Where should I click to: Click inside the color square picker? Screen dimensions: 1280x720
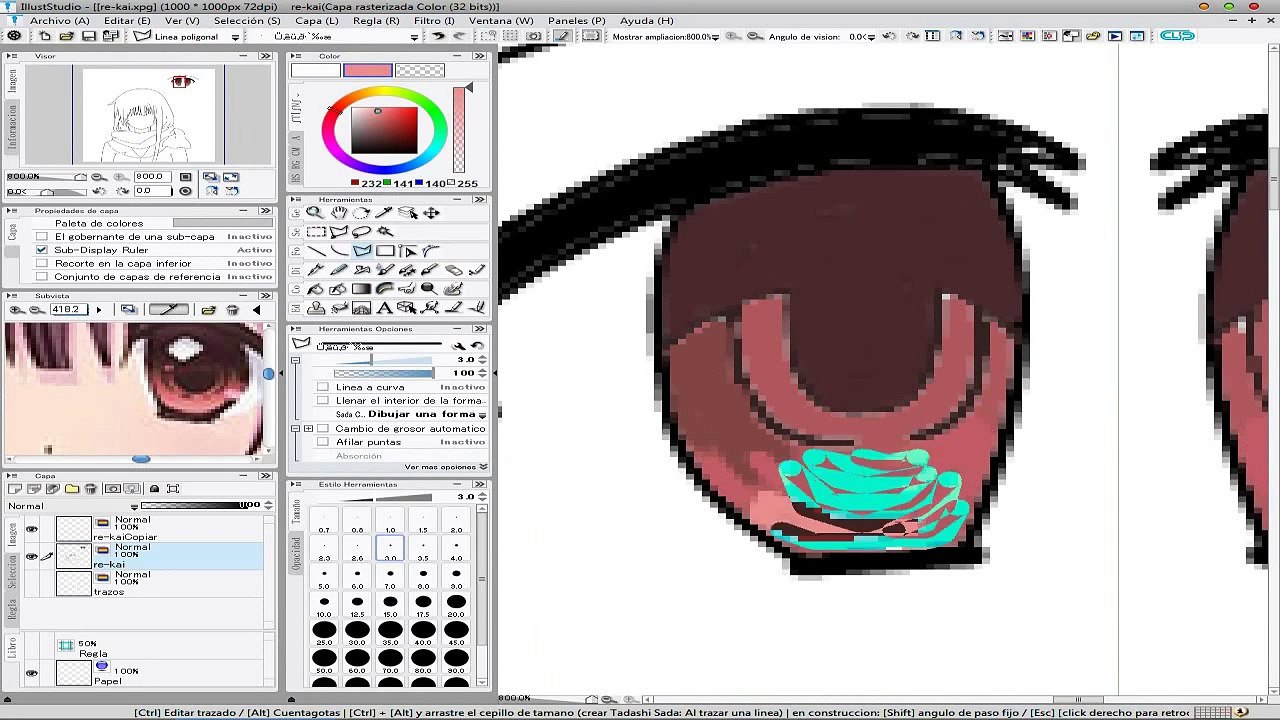383,129
